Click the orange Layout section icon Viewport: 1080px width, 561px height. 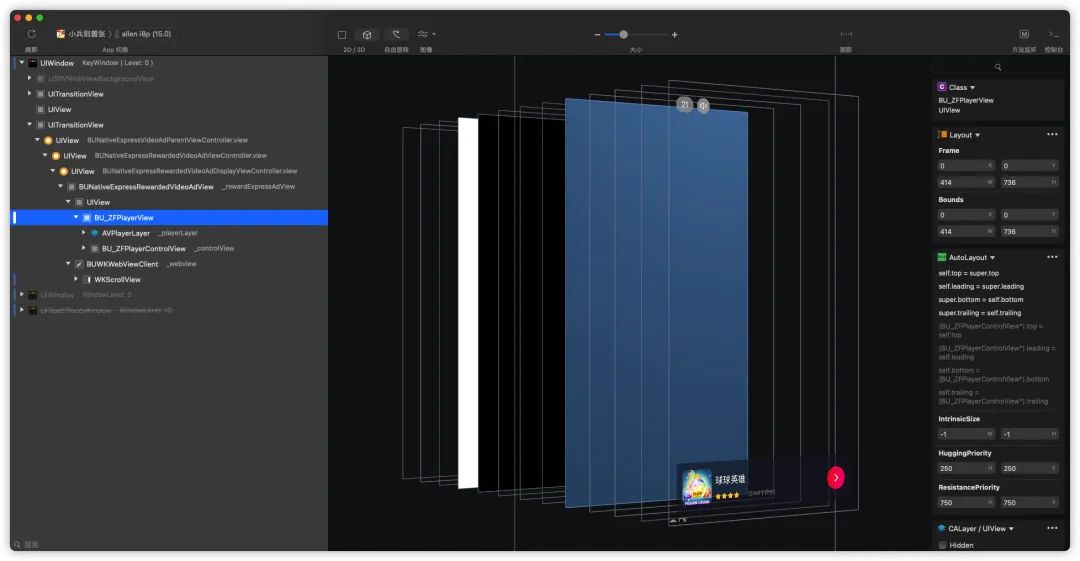(x=942, y=134)
